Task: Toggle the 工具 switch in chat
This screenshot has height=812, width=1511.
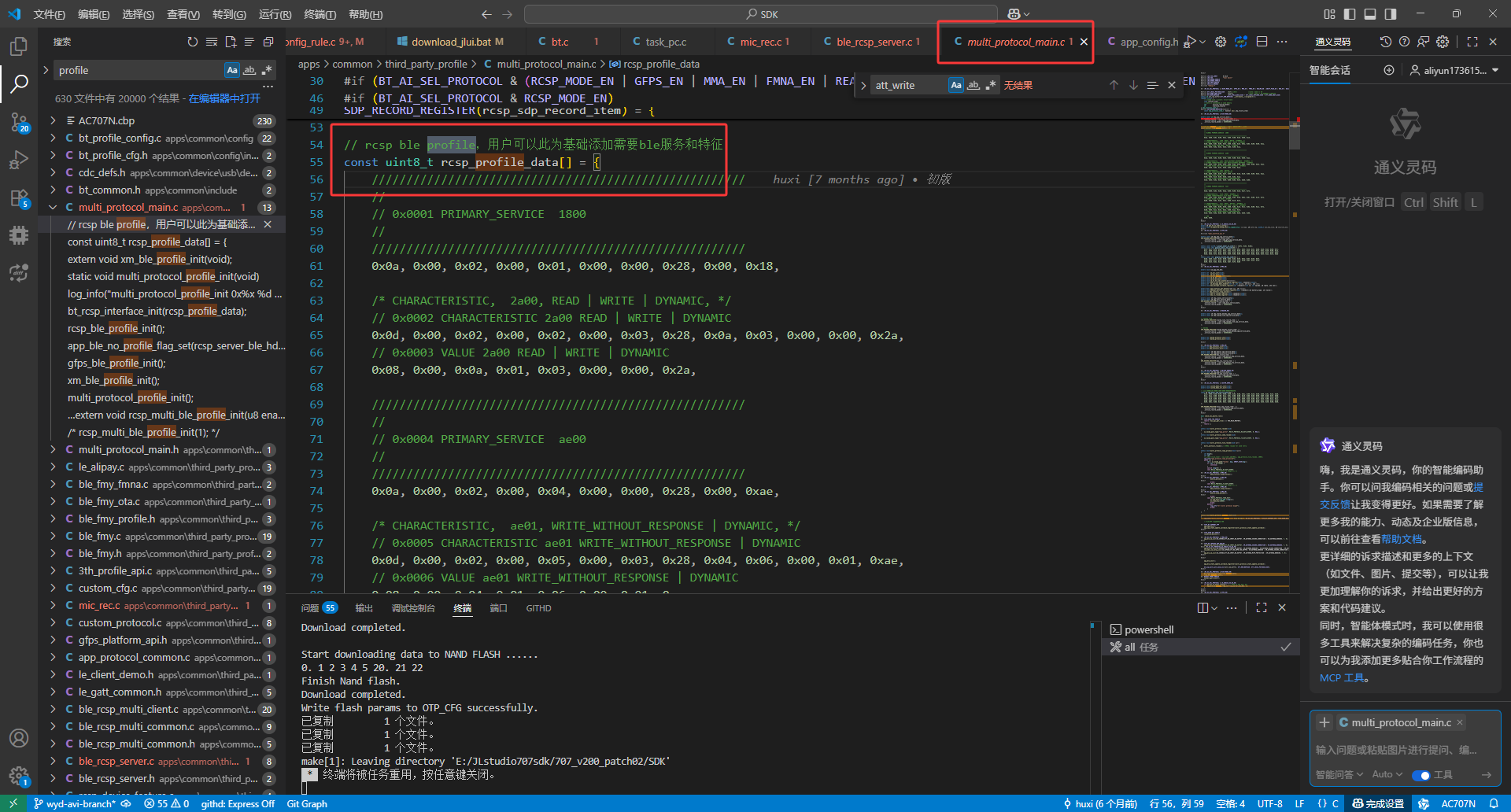Action: [x=1421, y=775]
